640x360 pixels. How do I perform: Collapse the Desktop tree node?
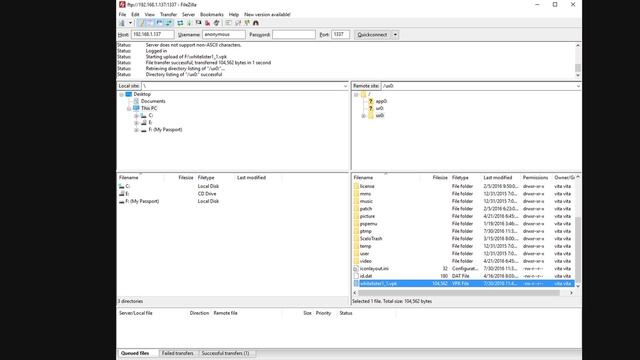[x=122, y=94]
